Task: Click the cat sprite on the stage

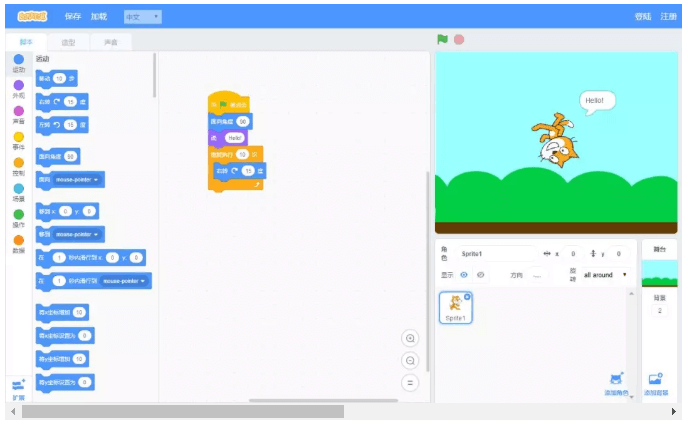Action: 555,140
